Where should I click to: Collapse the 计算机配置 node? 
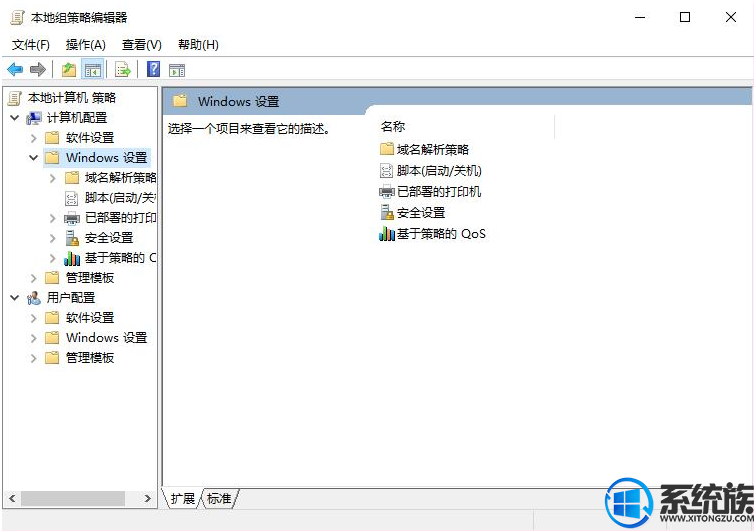point(15,118)
